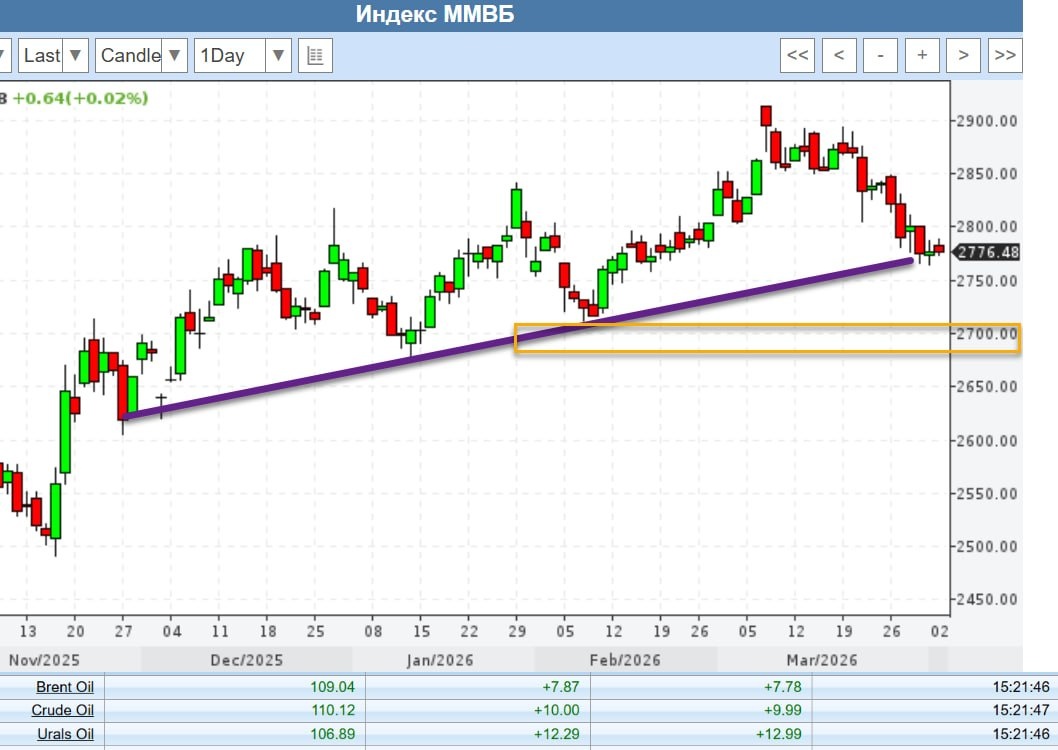Open the Candle chart type dropdown
This screenshot has height=750, width=1058.
[141, 55]
